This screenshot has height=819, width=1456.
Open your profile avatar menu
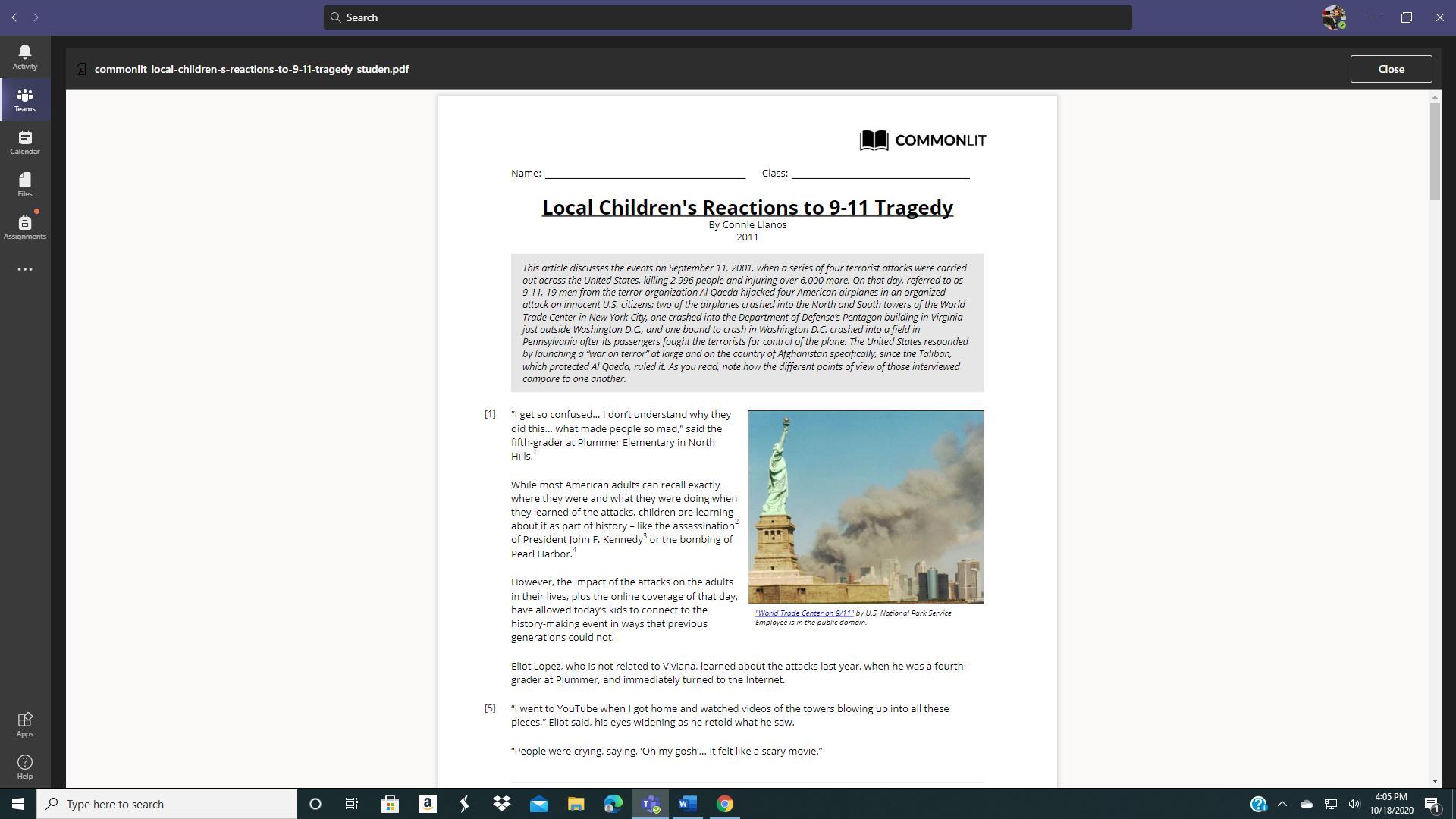[x=1335, y=17]
